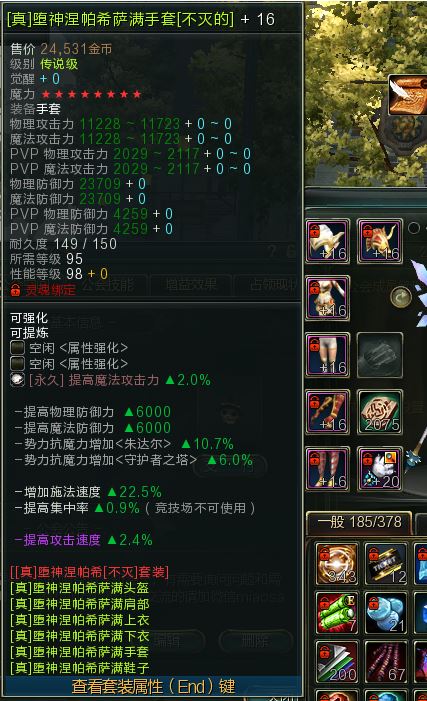The width and height of the screenshot is (427, 701).
Task: Click the [真]堕神涅帕希[不灭]套装 set name
Action: (x=89, y=572)
